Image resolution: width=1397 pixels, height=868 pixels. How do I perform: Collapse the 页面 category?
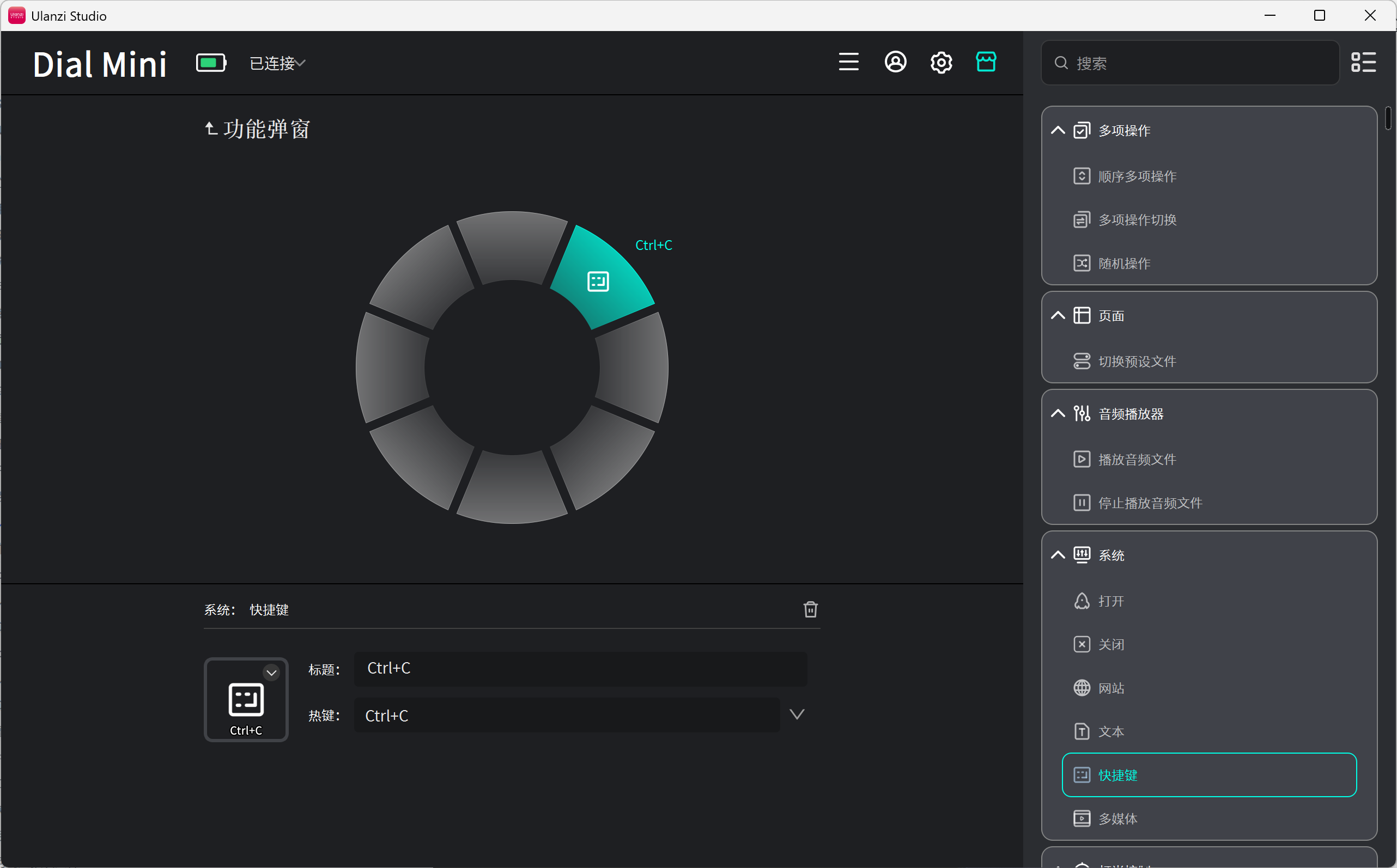pos(1058,316)
